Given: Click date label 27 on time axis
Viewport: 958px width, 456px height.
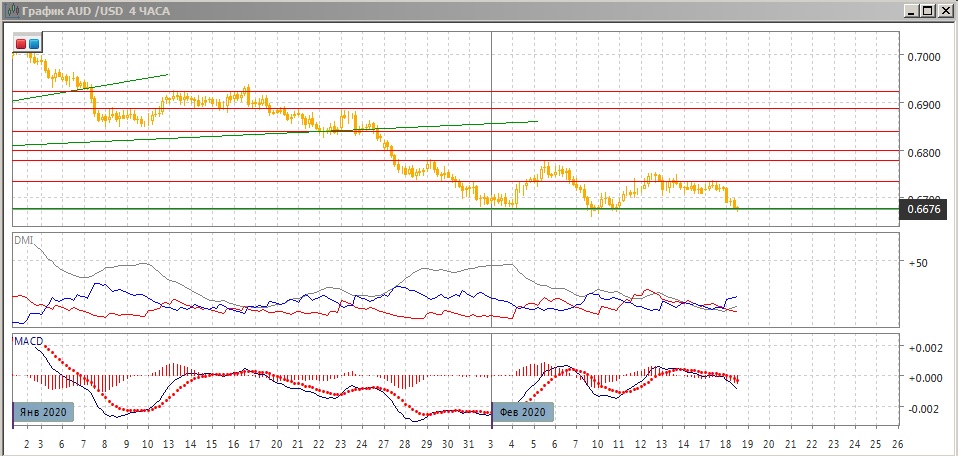Looking at the screenshot, I should click(384, 444).
